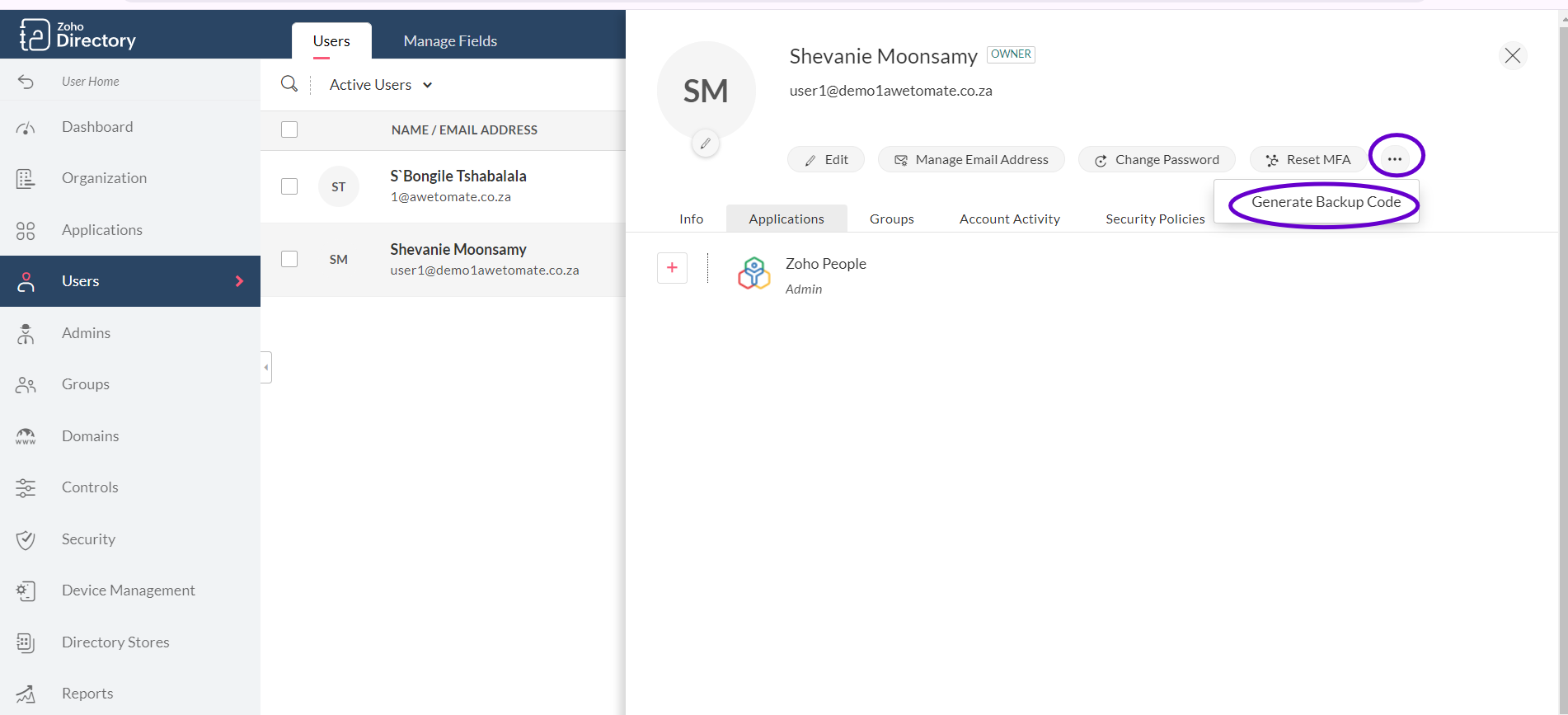Screen dimensions: 1568x715
Task: Click the ST avatar for S`Bongile Tshabalala
Action: pos(338,186)
